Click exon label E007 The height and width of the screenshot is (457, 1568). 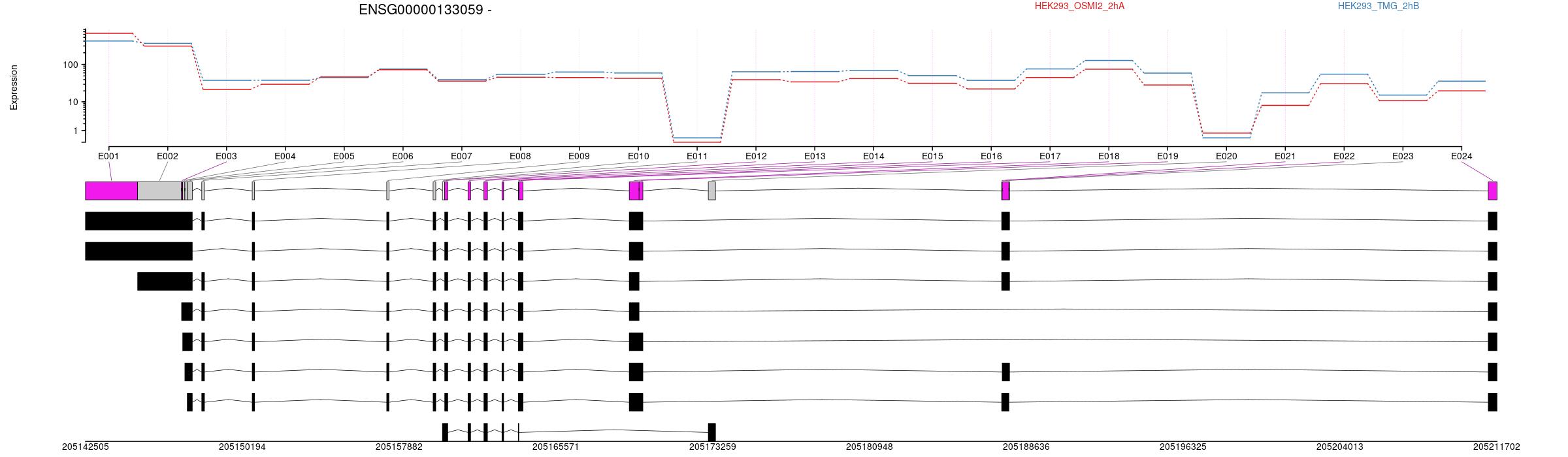pyautogui.click(x=461, y=157)
